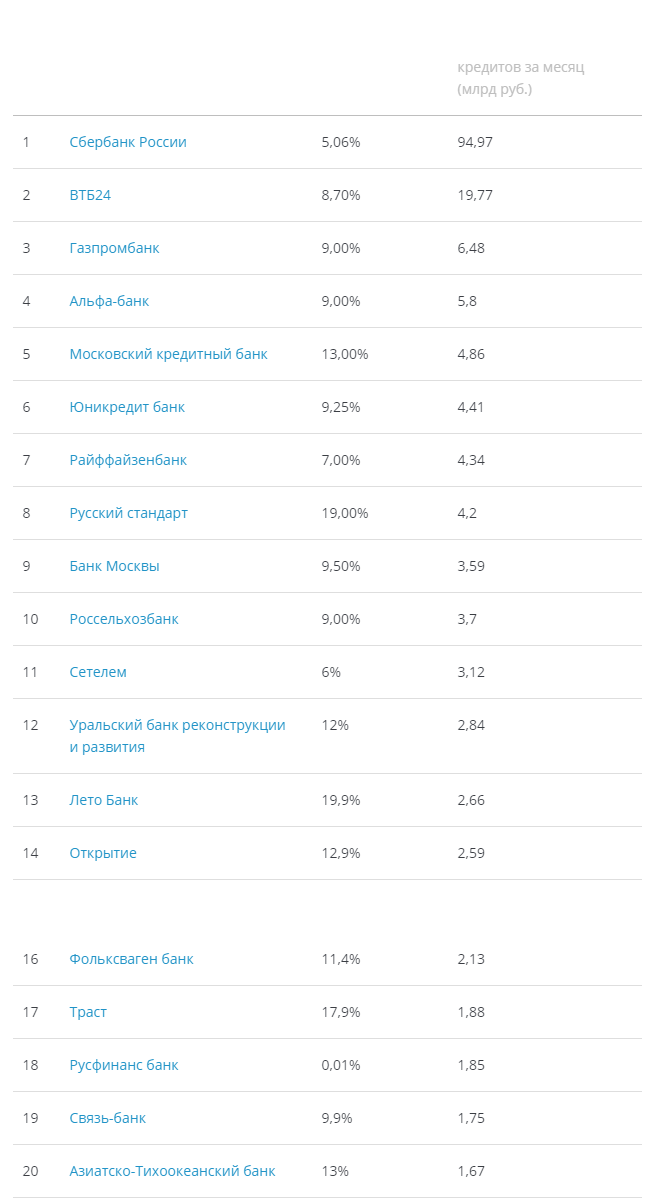Click the Уральский банк реконструкции и развития link

[x=177, y=736]
